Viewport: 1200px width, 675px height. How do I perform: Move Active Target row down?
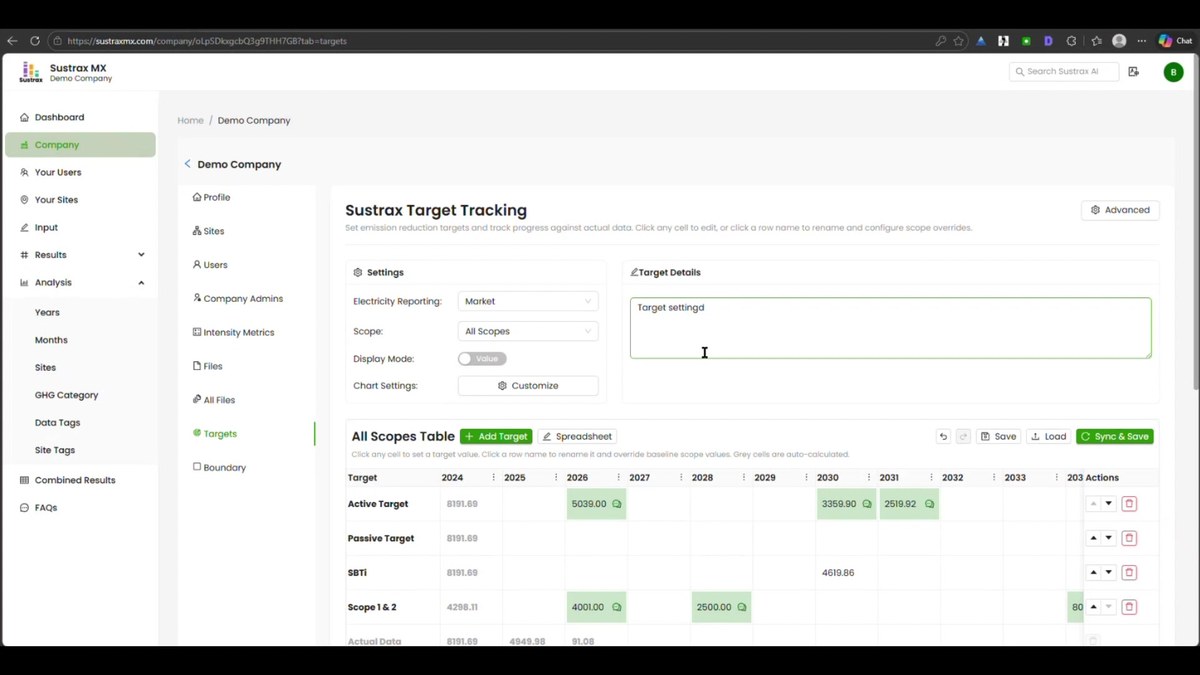pyautogui.click(x=1109, y=504)
